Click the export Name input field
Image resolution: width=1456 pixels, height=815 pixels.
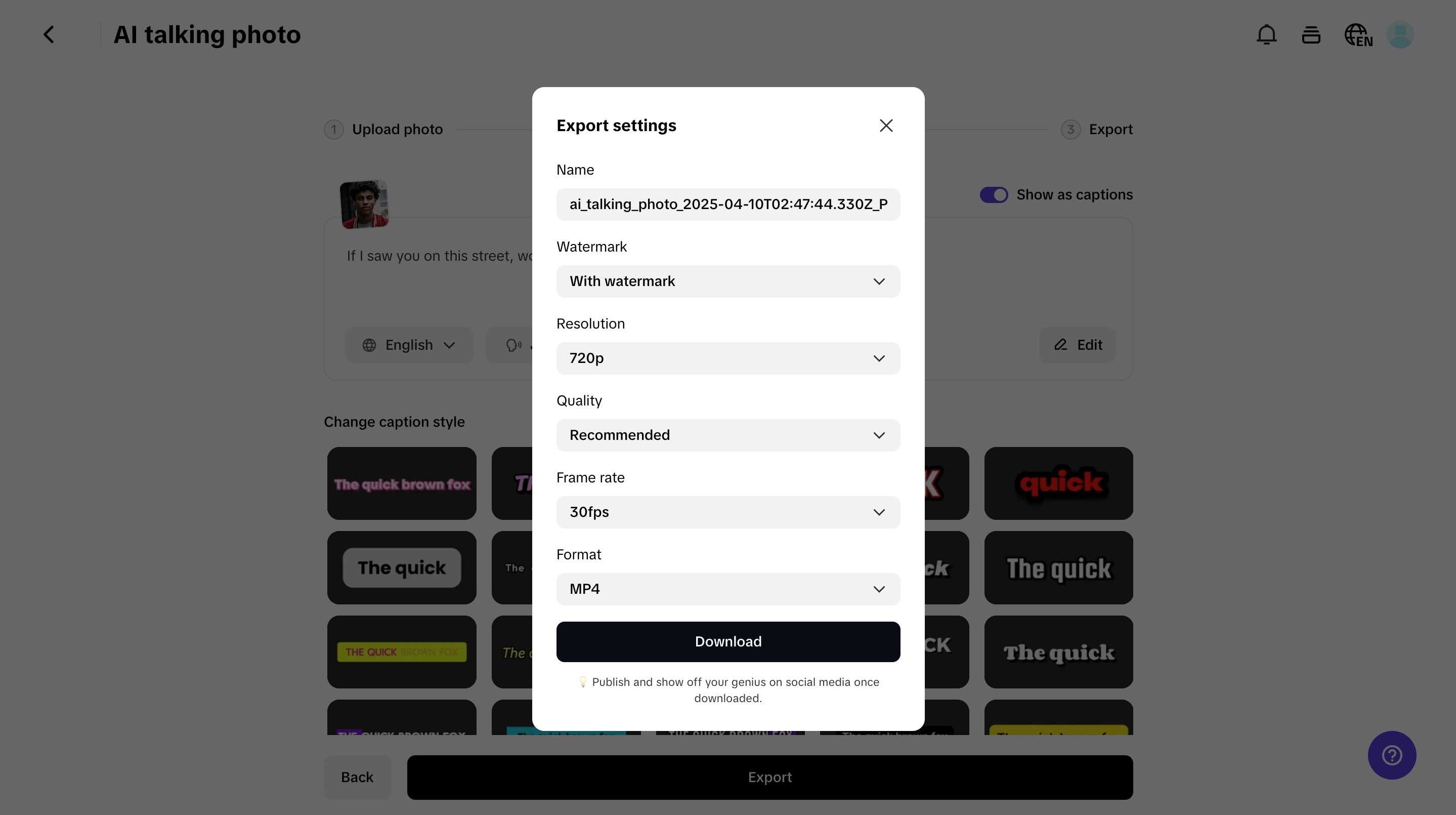pyautogui.click(x=728, y=204)
